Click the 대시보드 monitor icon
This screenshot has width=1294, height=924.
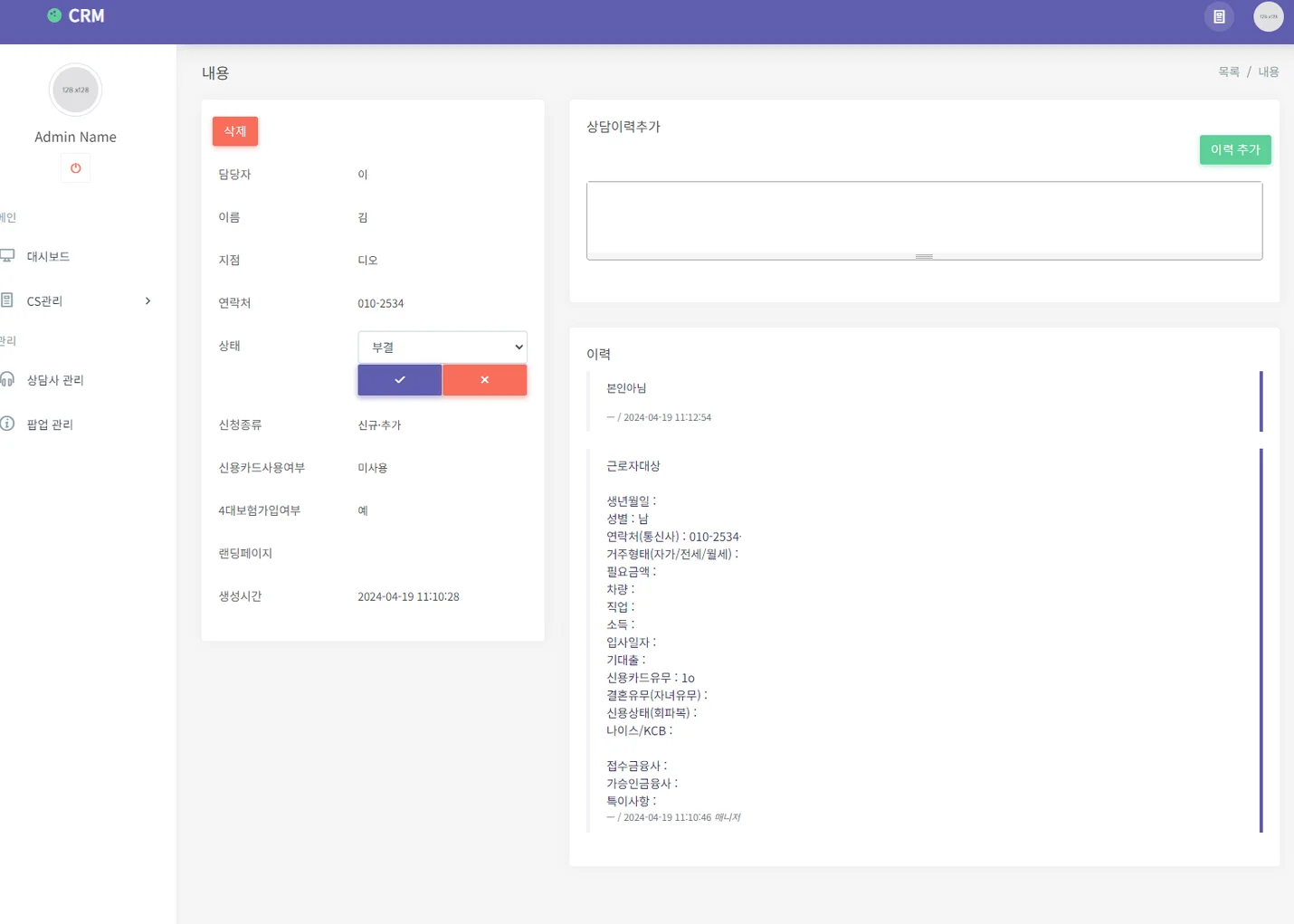click(x=7, y=256)
